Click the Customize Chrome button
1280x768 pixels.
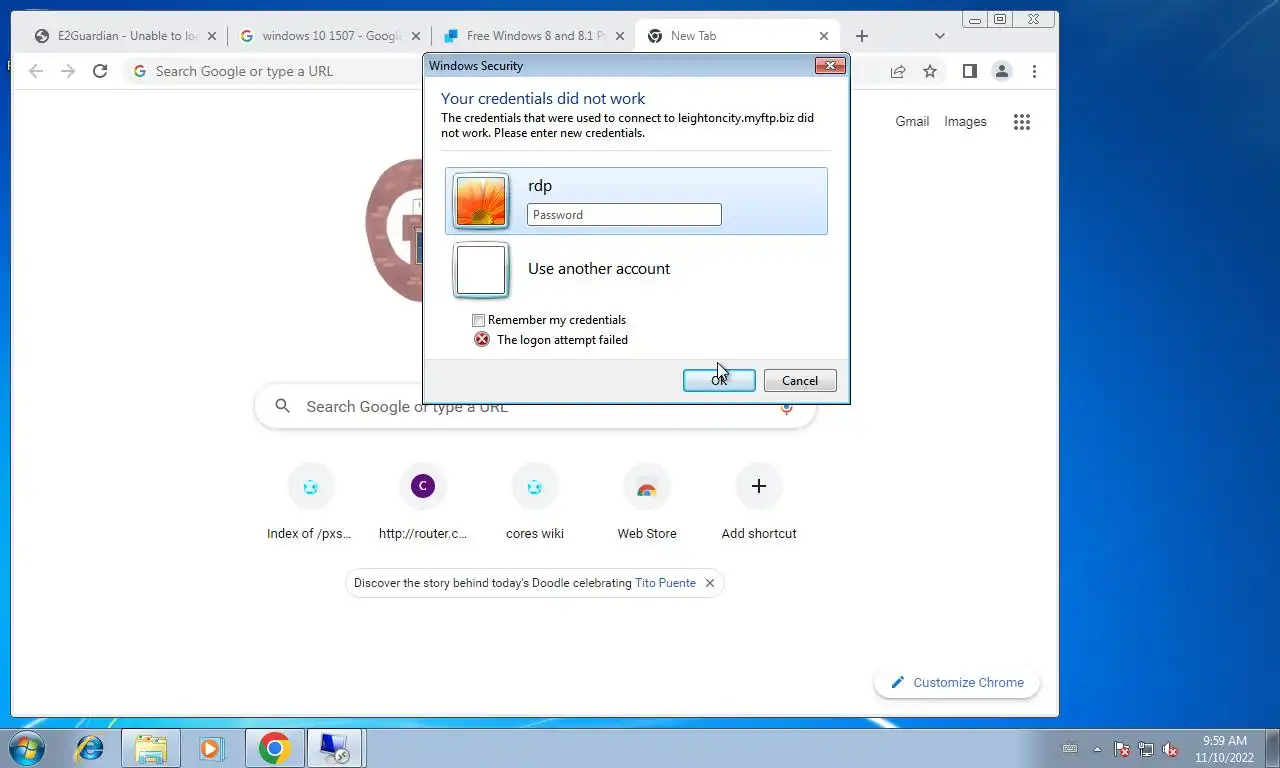point(956,682)
